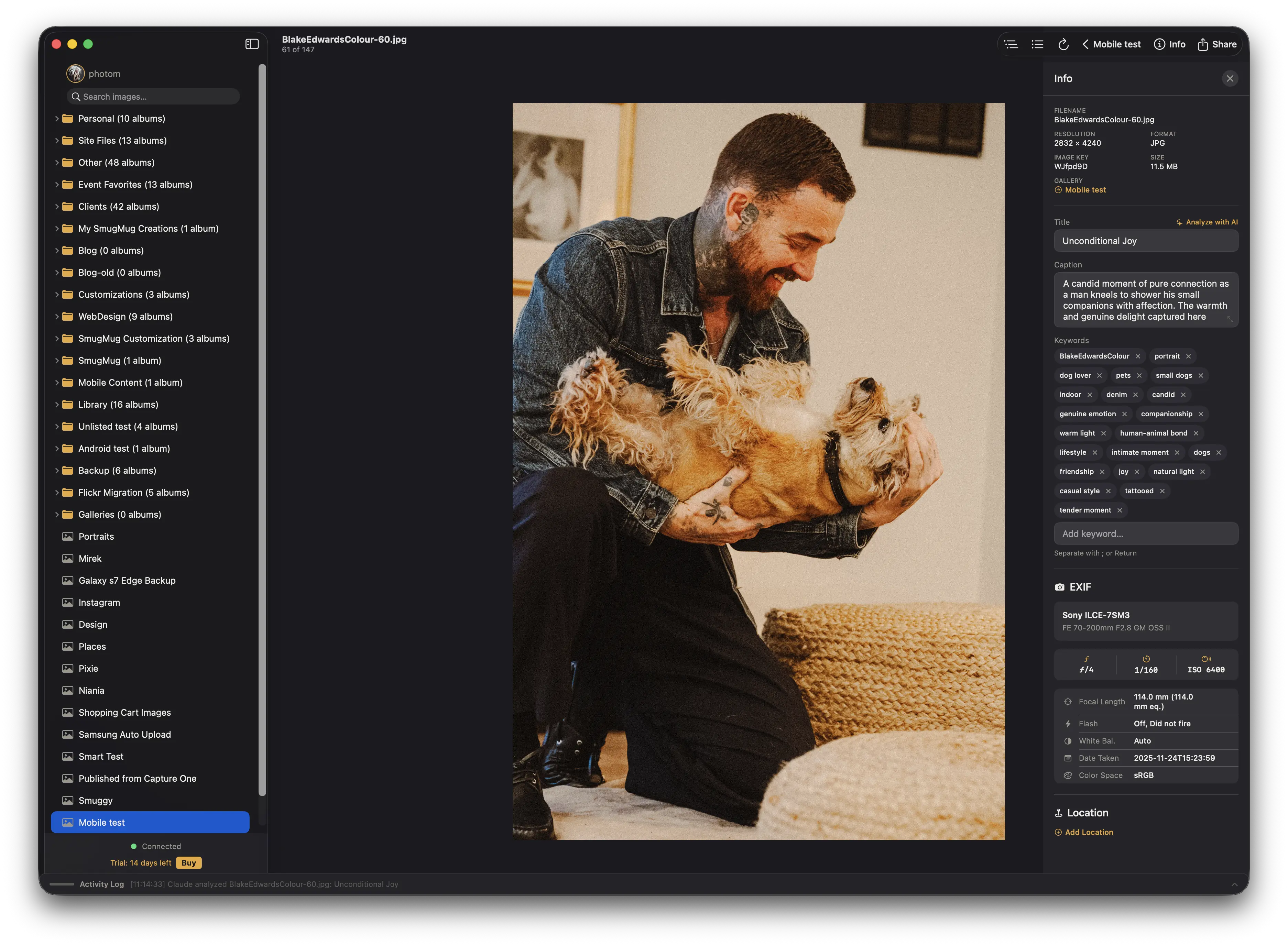Click the Add keyword input field
Image resolution: width=1288 pixels, height=946 pixels.
pos(1145,533)
